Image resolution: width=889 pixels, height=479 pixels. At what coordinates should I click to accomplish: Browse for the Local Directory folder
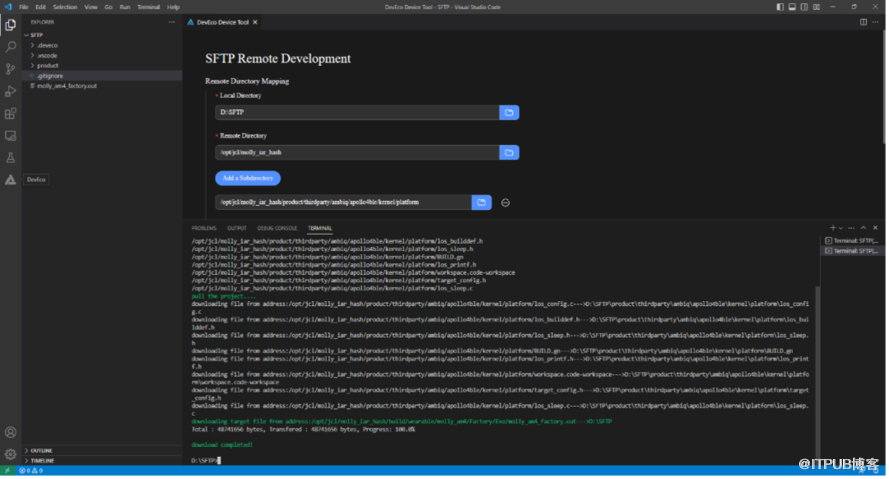coord(510,113)
